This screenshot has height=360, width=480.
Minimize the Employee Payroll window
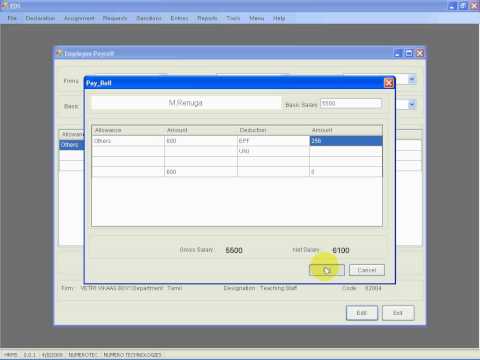point(398,53)
